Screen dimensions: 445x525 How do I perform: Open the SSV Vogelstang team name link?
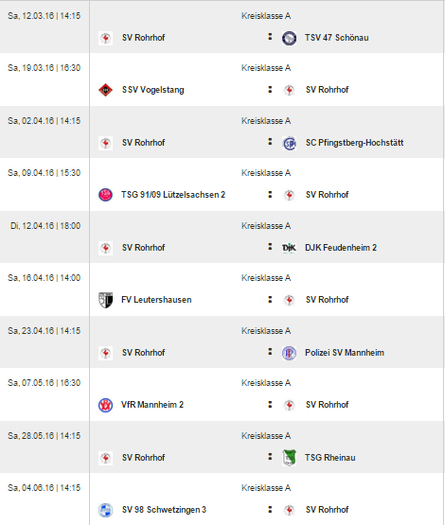coord(153,90)
